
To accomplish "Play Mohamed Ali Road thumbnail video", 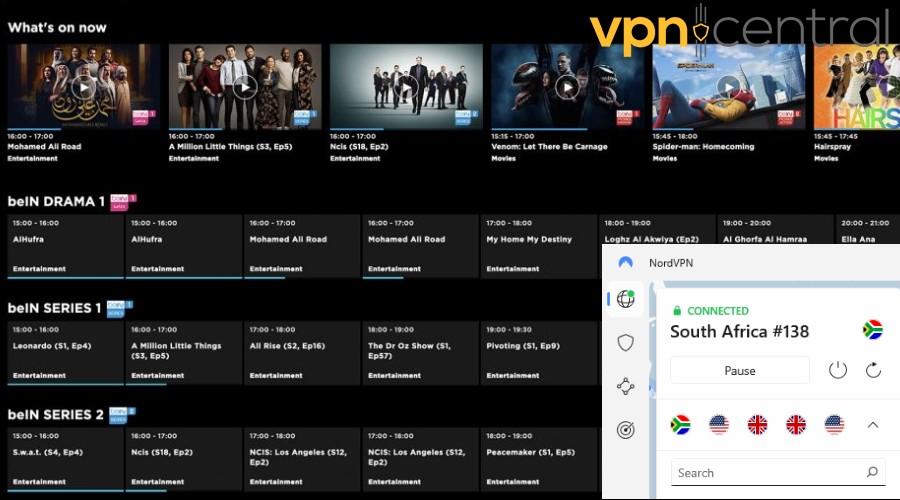I will (x=84, y=87).
